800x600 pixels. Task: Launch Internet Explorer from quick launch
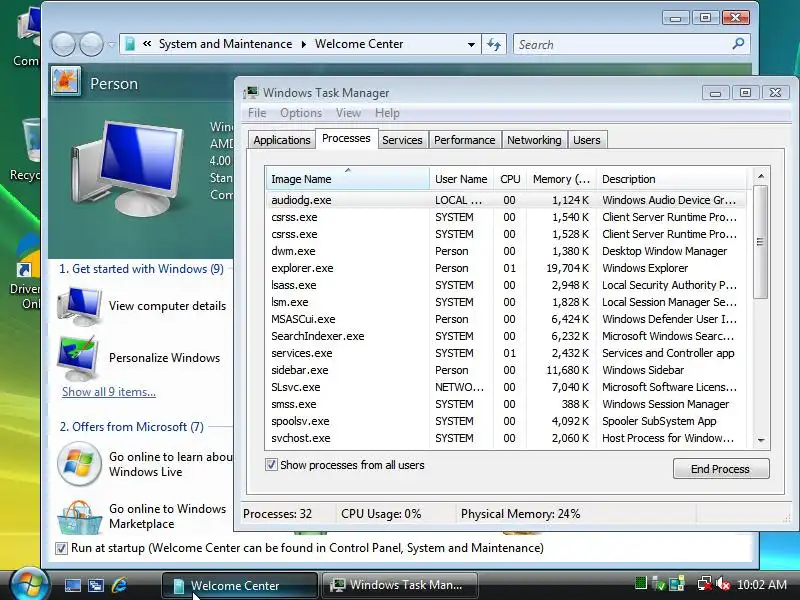pos(119,585)
